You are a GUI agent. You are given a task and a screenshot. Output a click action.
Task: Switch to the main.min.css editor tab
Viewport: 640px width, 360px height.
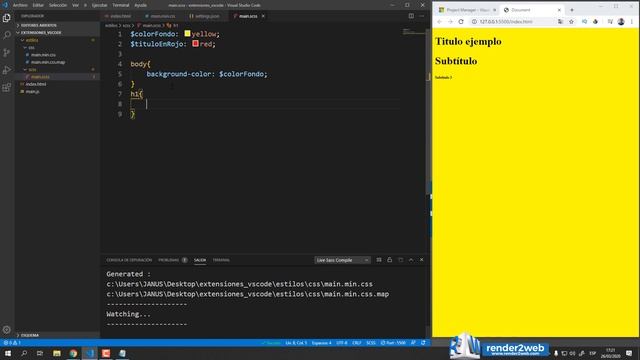pyautogui.click(x=162, y=16)
